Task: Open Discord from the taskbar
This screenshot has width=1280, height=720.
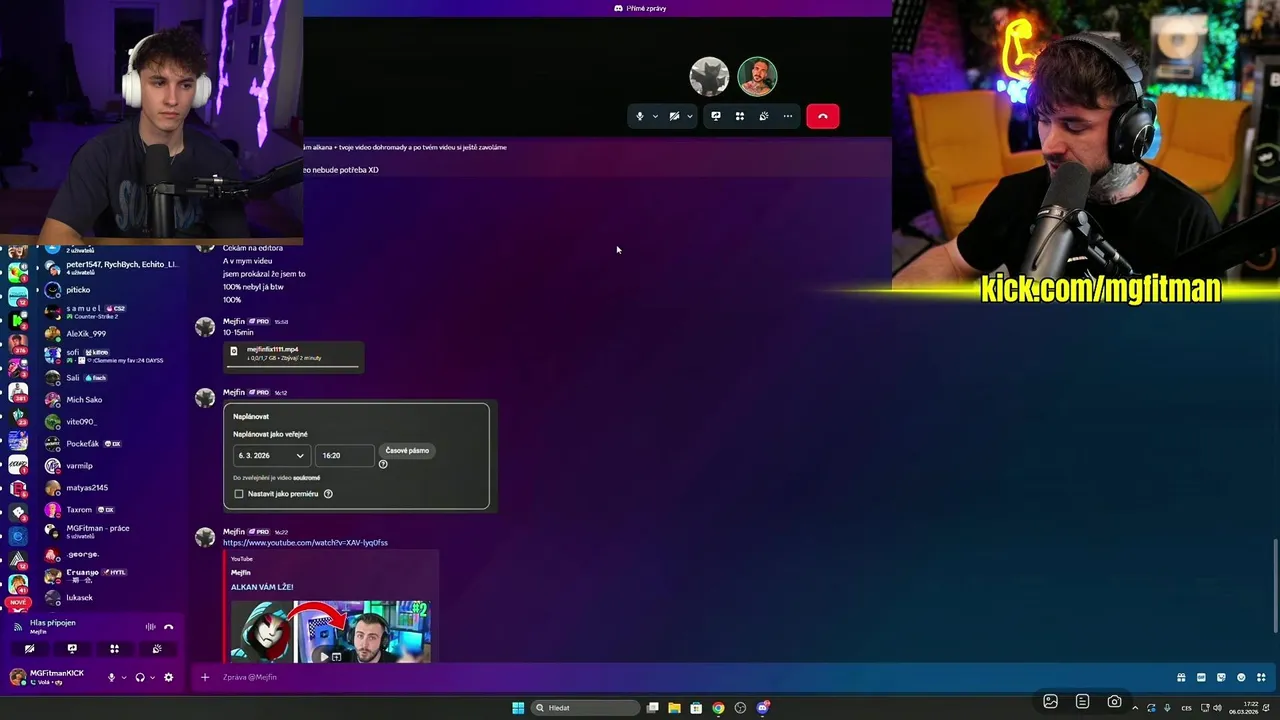Action: click(763, 708)
